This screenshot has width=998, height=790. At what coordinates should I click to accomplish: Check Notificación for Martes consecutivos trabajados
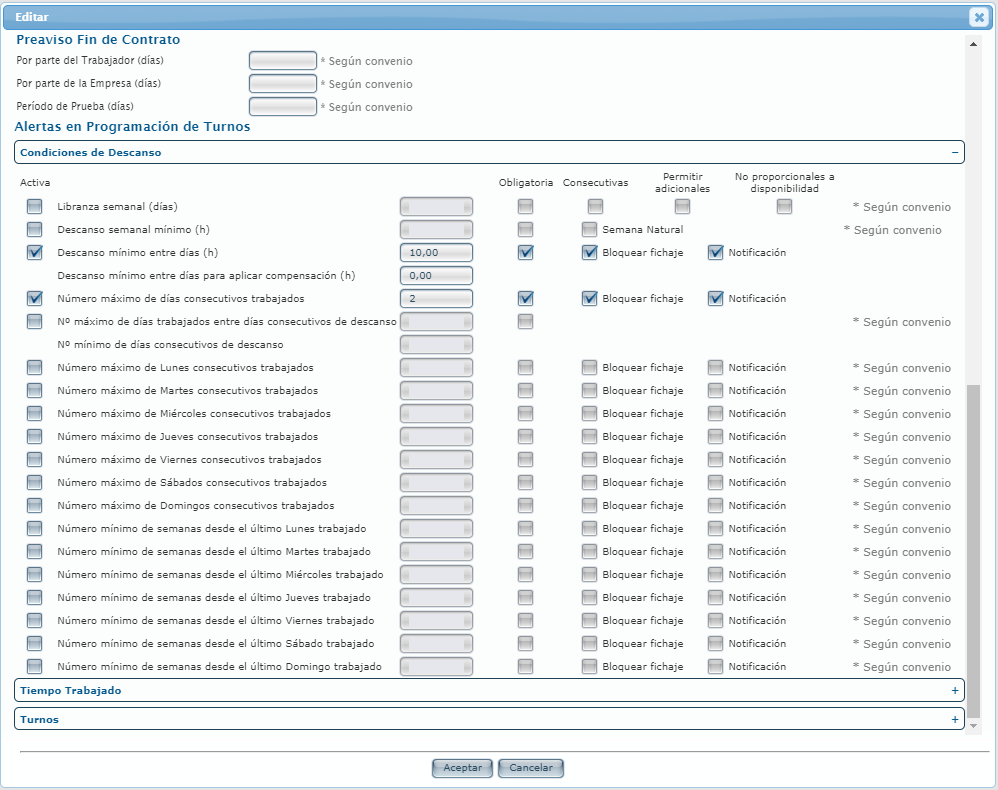click(715, 390)
